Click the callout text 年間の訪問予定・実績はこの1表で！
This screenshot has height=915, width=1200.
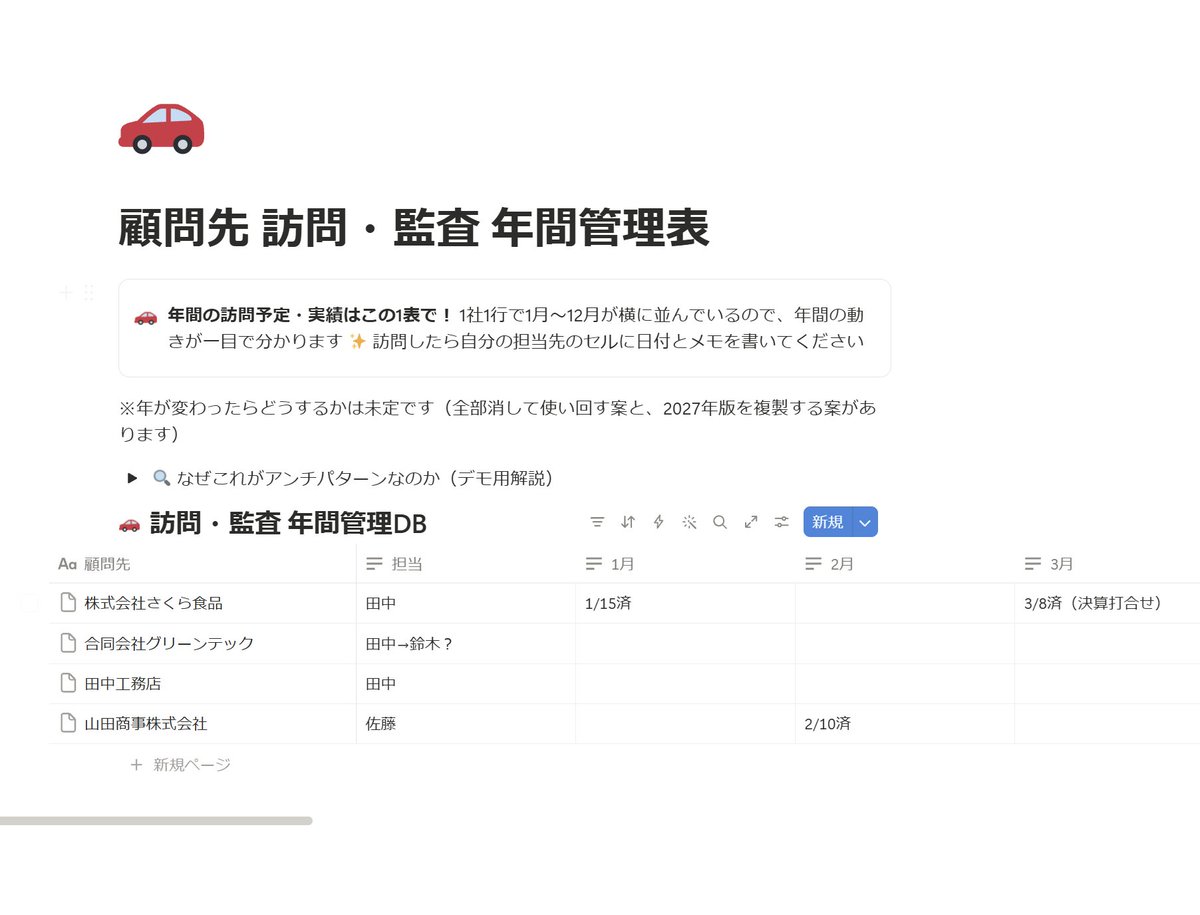[310, 315]
